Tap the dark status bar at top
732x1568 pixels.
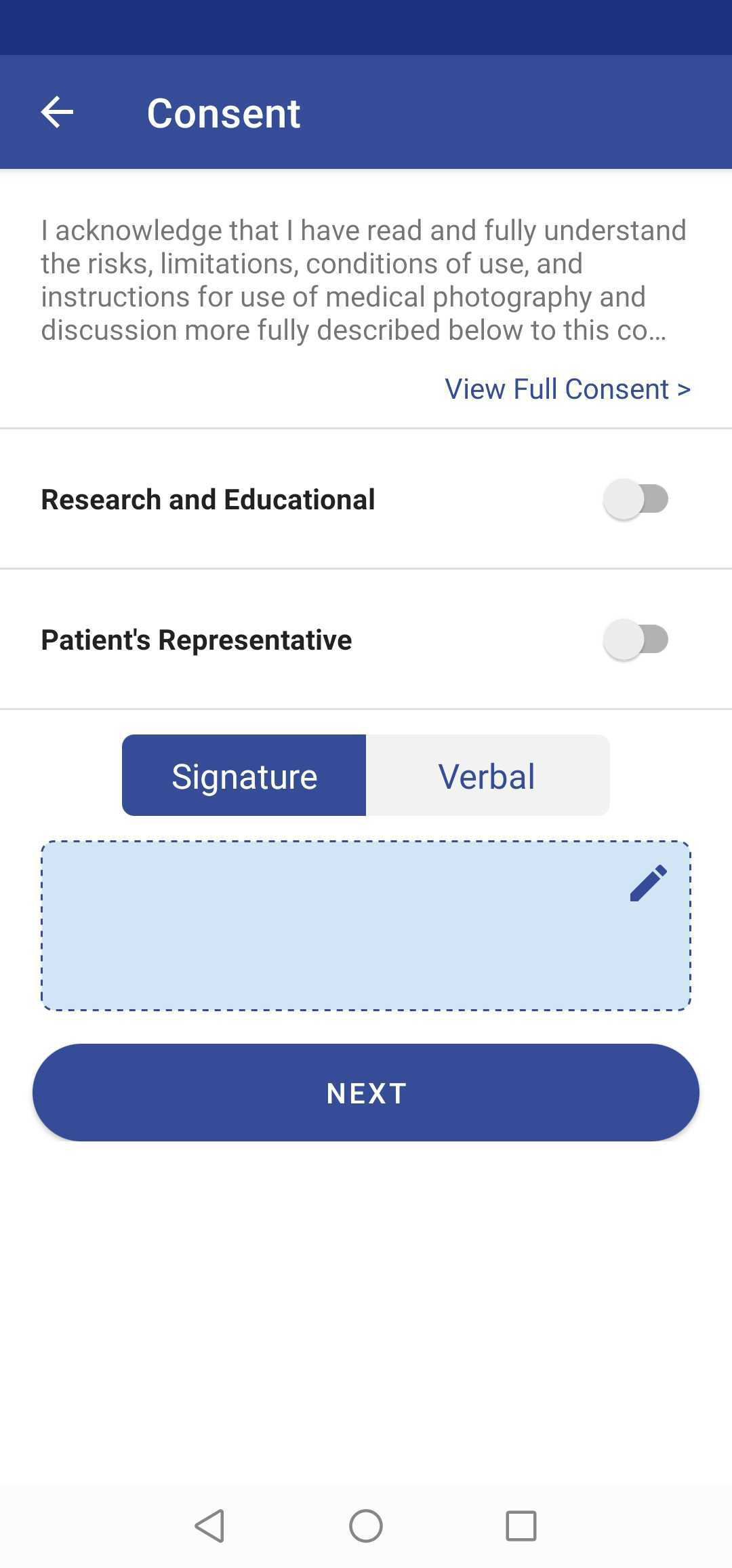[x=366, y=27]
